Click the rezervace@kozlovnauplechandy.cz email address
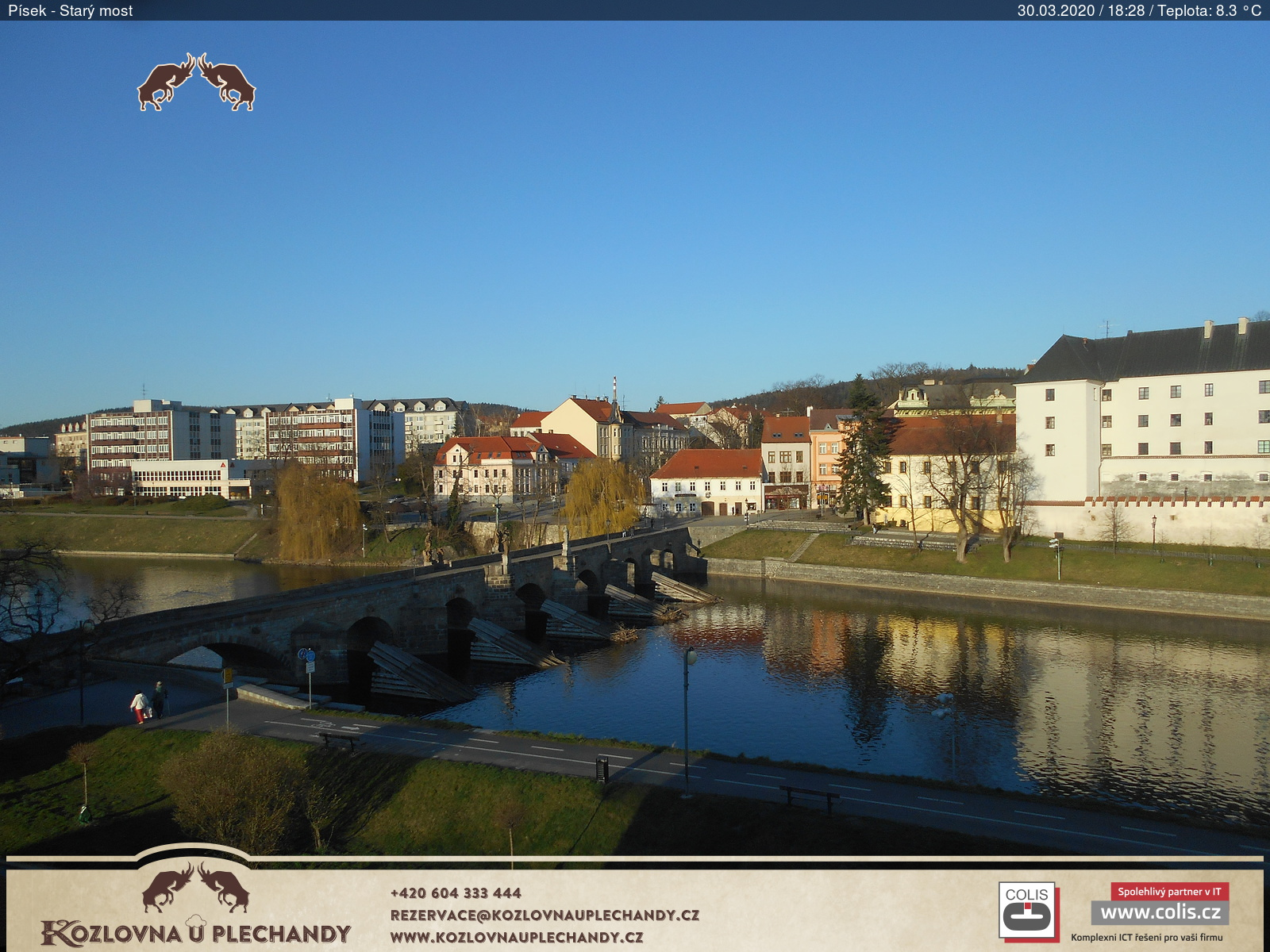 pos(545,915)
